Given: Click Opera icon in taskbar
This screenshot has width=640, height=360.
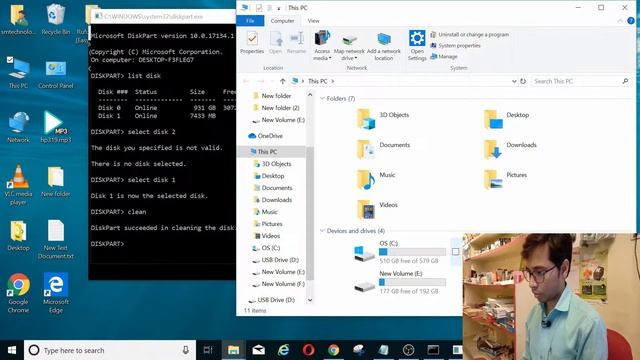Looking at the screenshot, I should point(309,350).
